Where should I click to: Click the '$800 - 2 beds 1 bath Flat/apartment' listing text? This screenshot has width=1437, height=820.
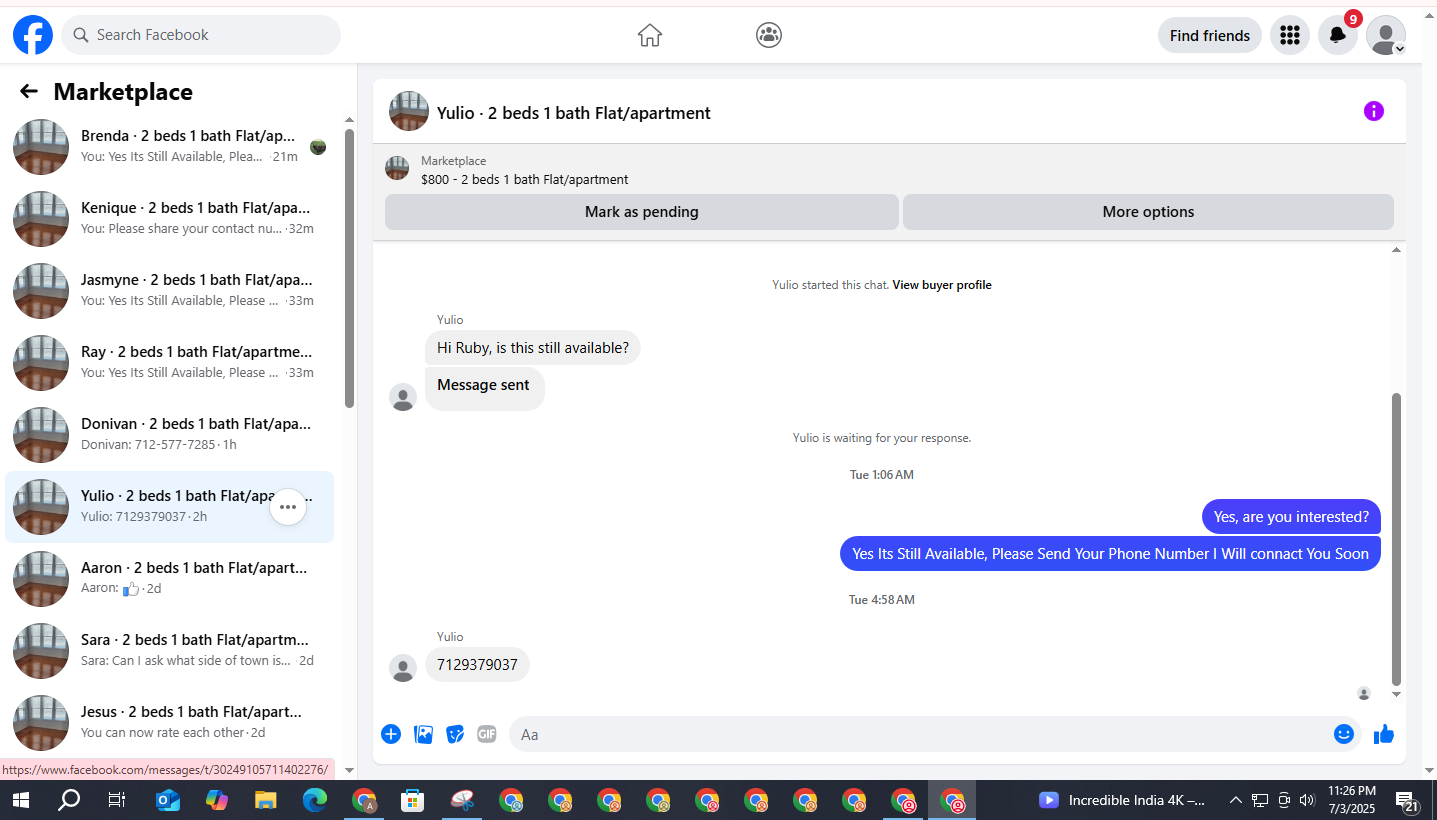[x=525, y=180]
